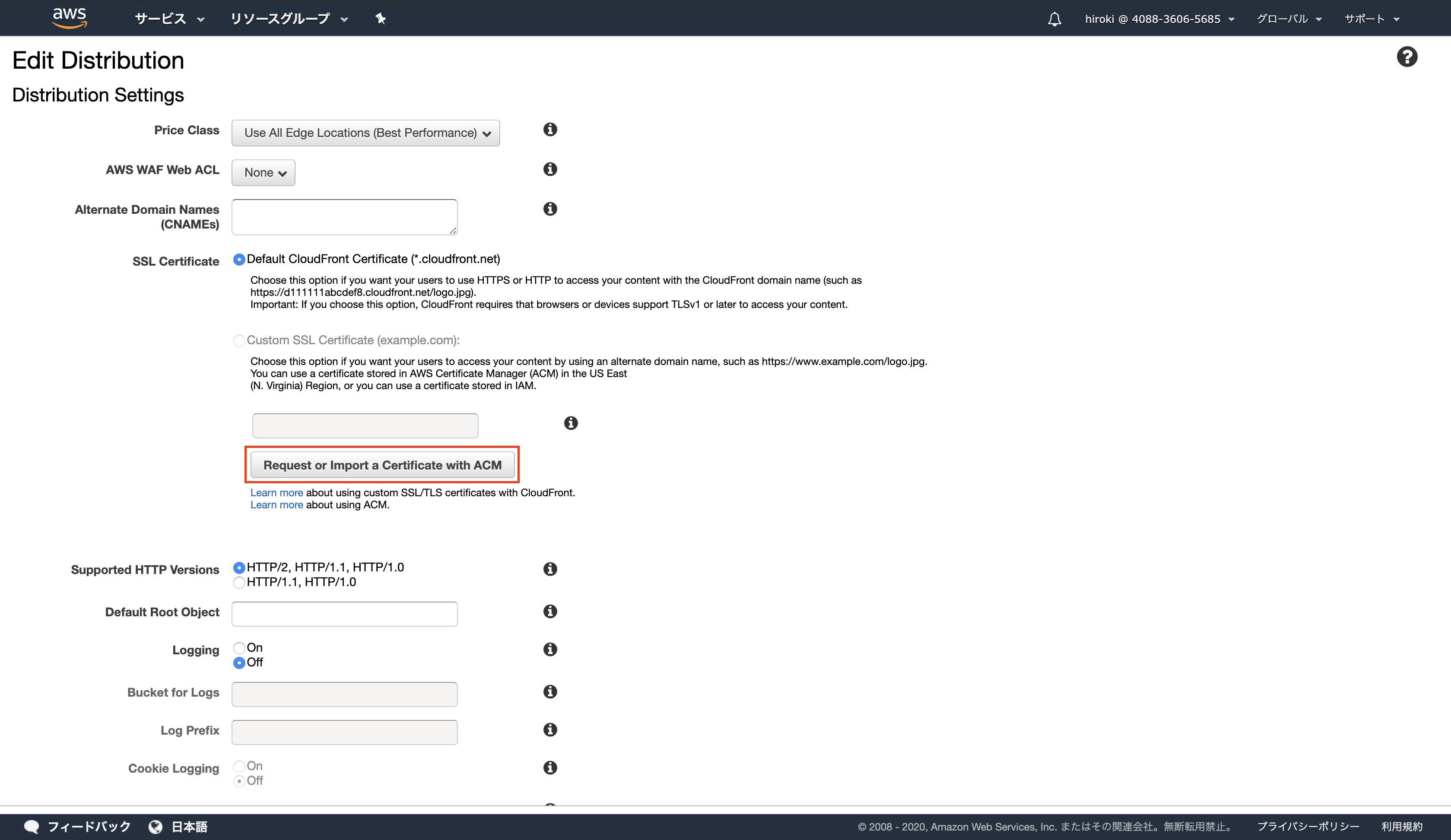Open the notifications bell icon
Viewport: 1451px width, 840px height.
[x=1054, y=19]
